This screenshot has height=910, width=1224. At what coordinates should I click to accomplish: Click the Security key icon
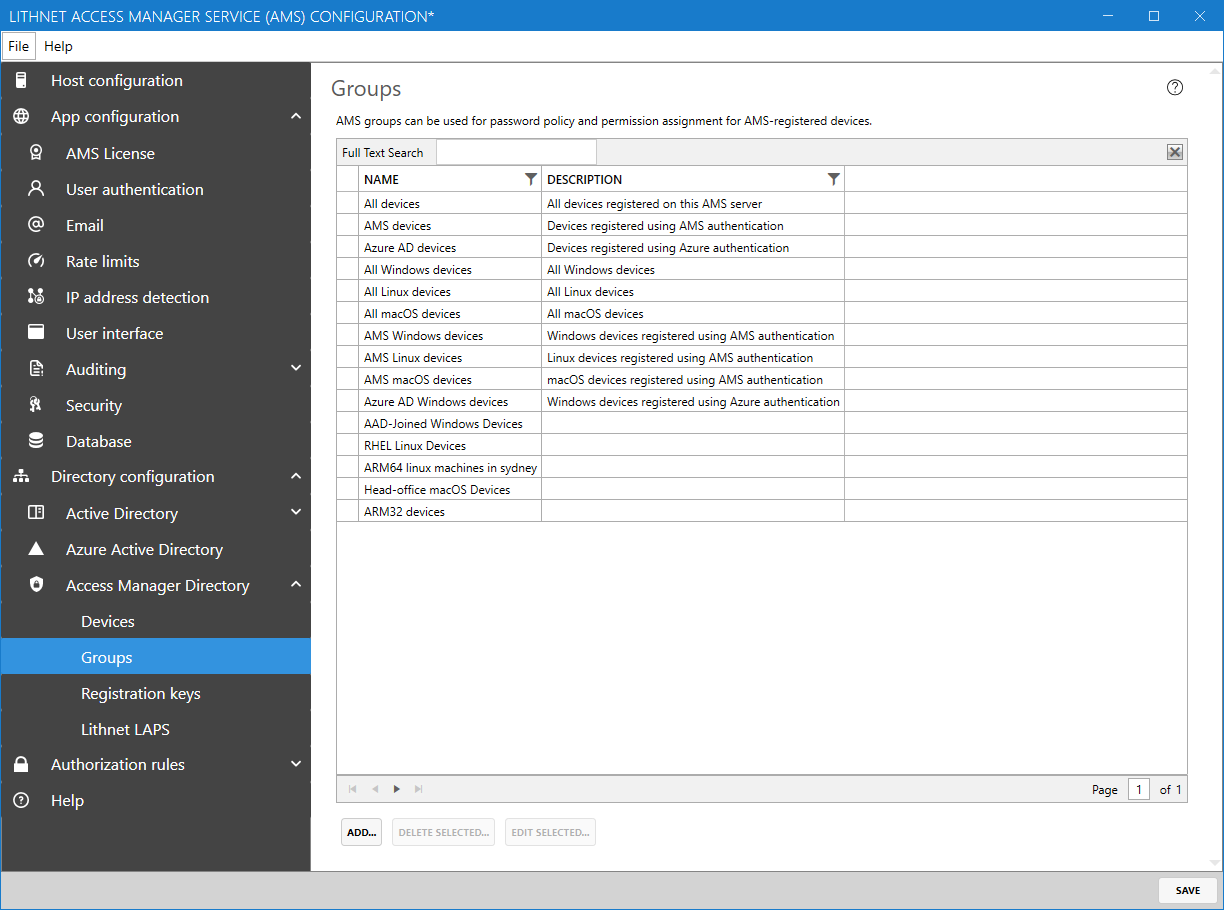(36, 405)
